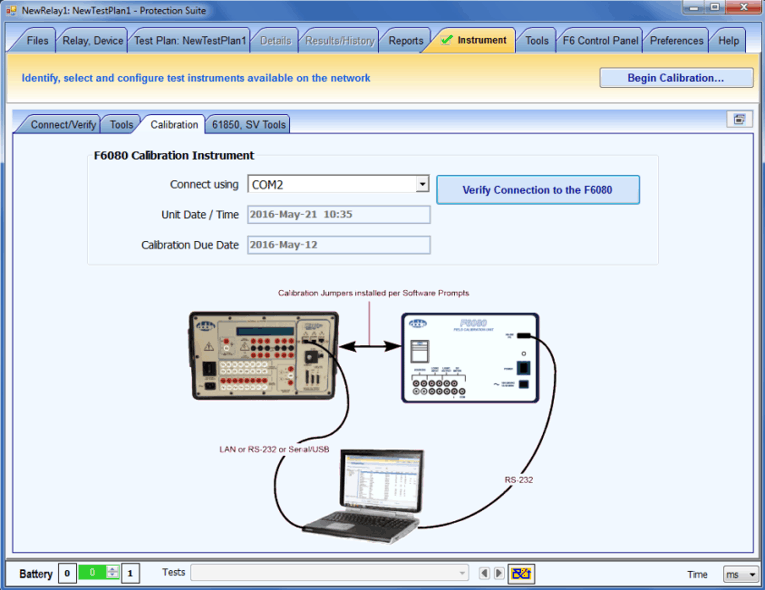Click the Begin Calibration button
765x590 pixels.
tap(676, 78)
